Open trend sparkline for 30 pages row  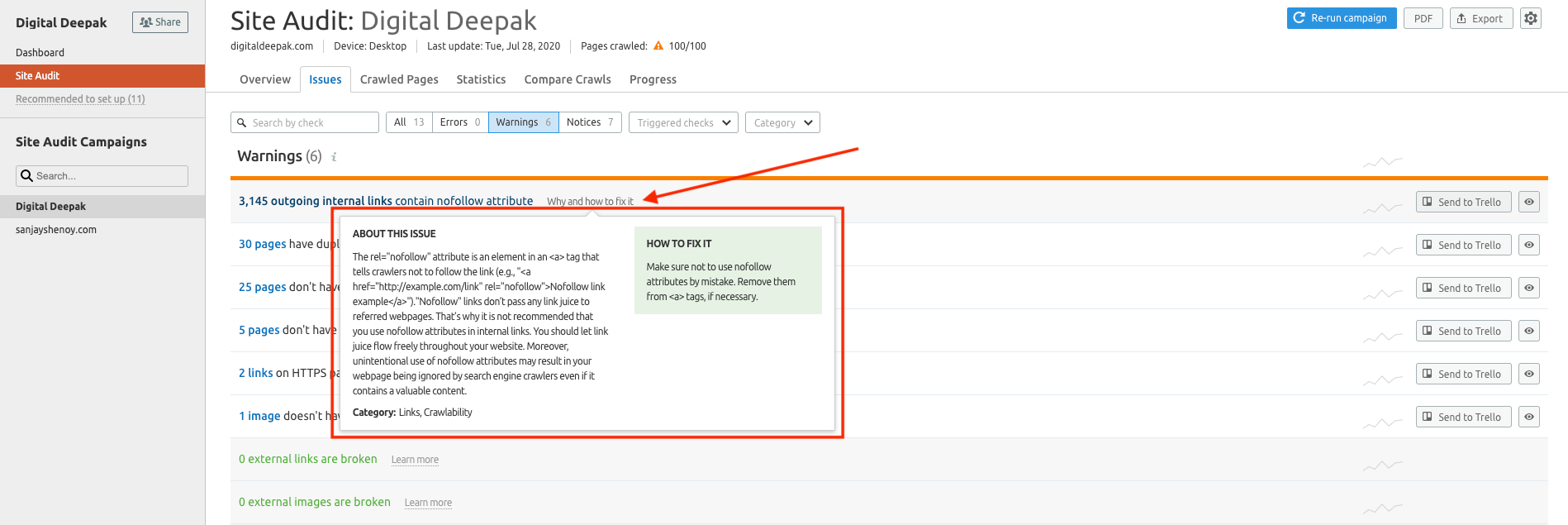(x=1383, y=251)
